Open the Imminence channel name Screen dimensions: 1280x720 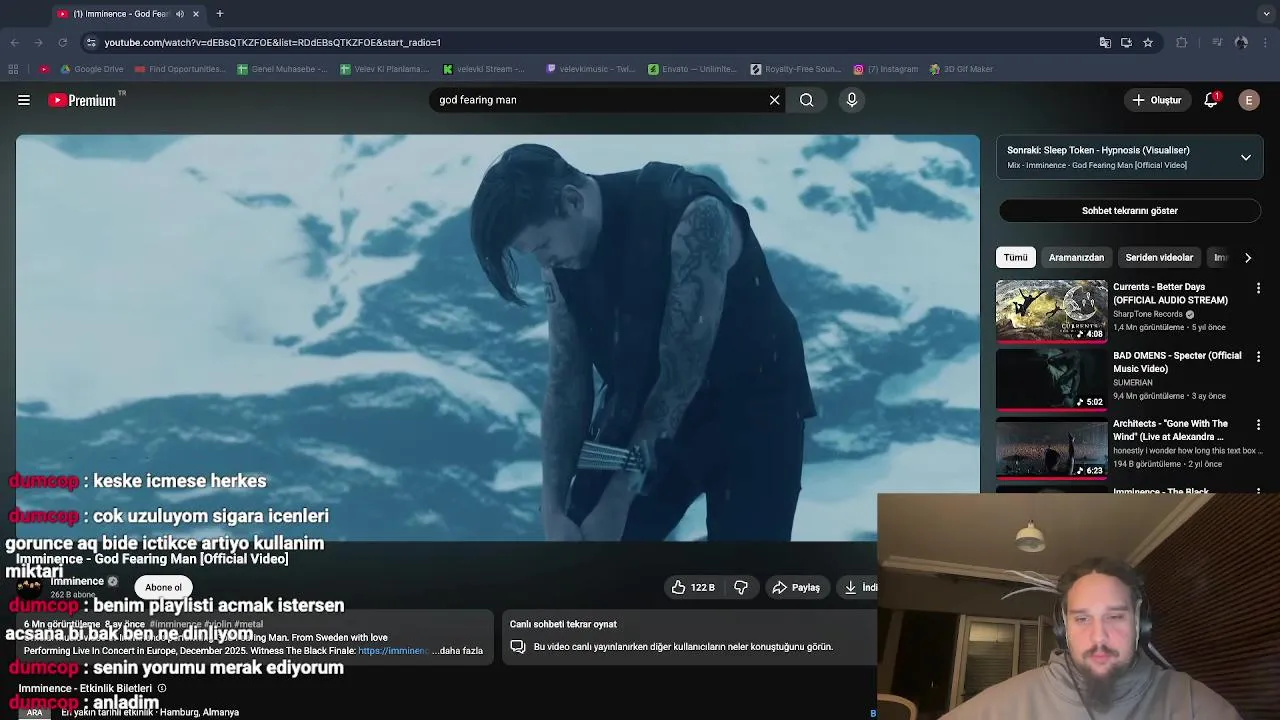coord(77,581)
